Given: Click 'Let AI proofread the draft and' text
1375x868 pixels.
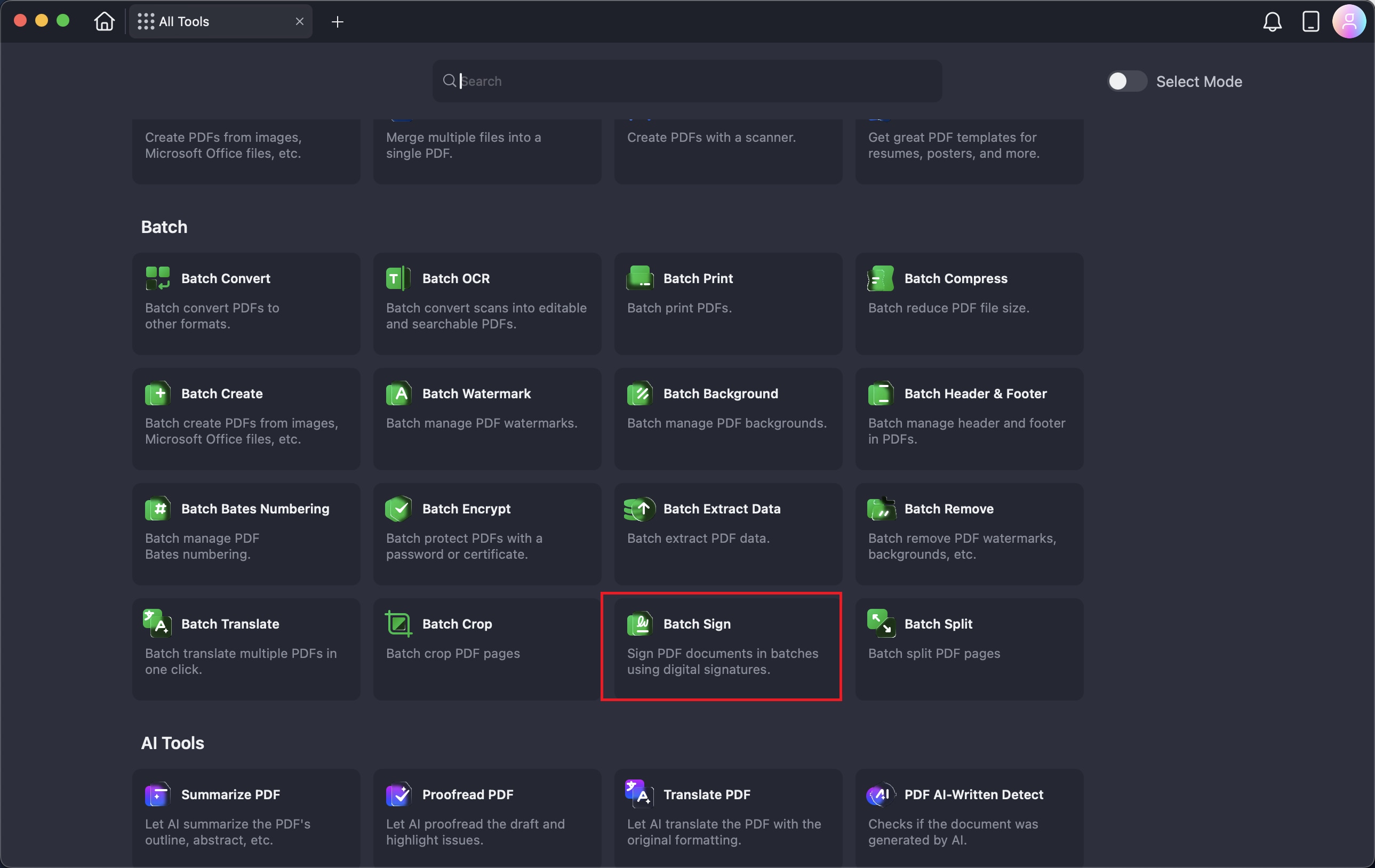Looking at the screenshot, I should click(x=476, y=824).
